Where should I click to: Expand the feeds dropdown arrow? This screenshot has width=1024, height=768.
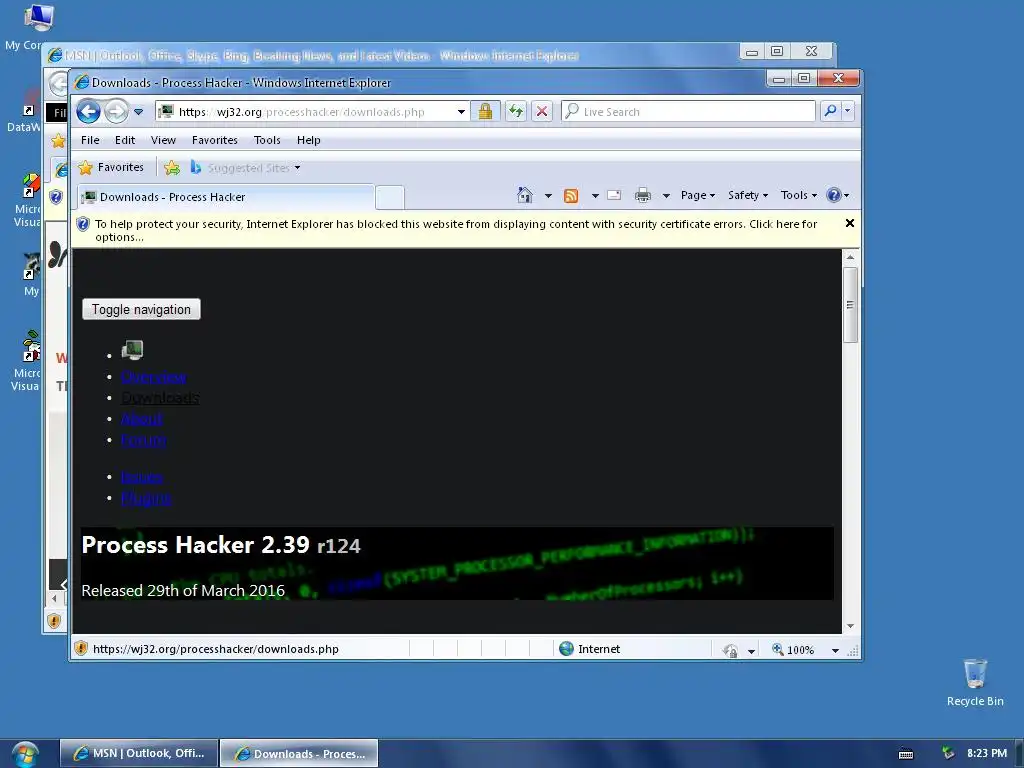click(595, 195)
